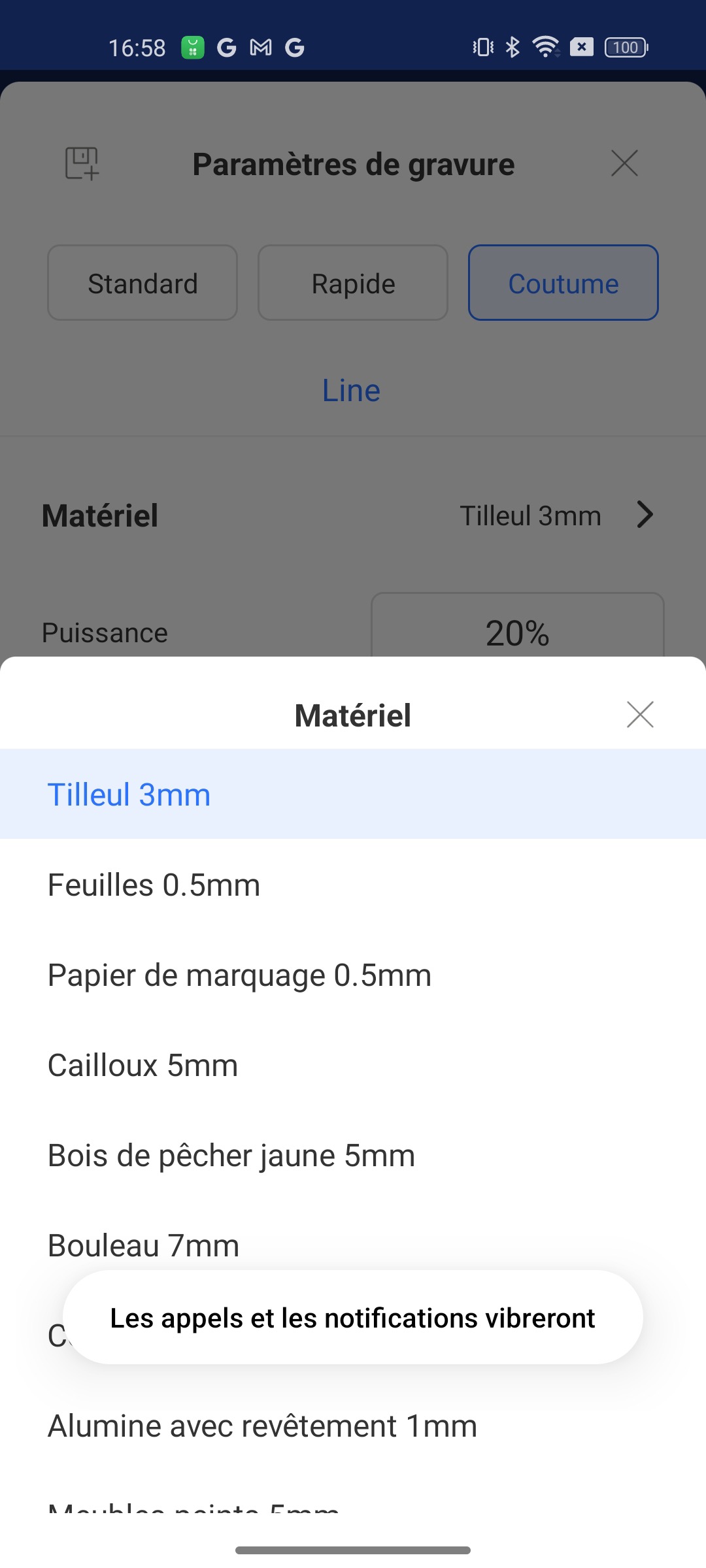The image size is (706, 1568).
Task: Select the Standard engraving mode
Action: point(143,283)
